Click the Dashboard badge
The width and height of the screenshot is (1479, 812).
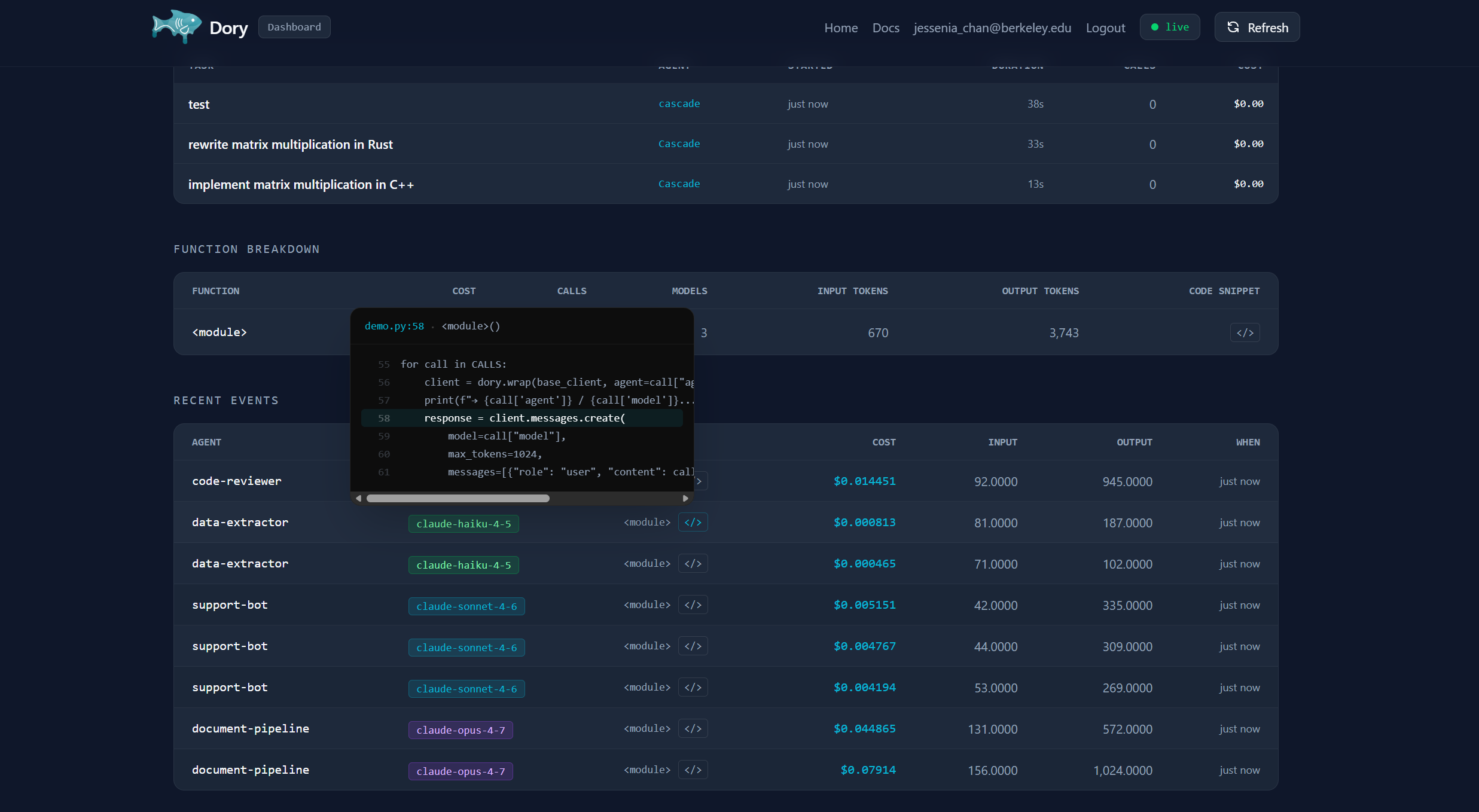294,28
